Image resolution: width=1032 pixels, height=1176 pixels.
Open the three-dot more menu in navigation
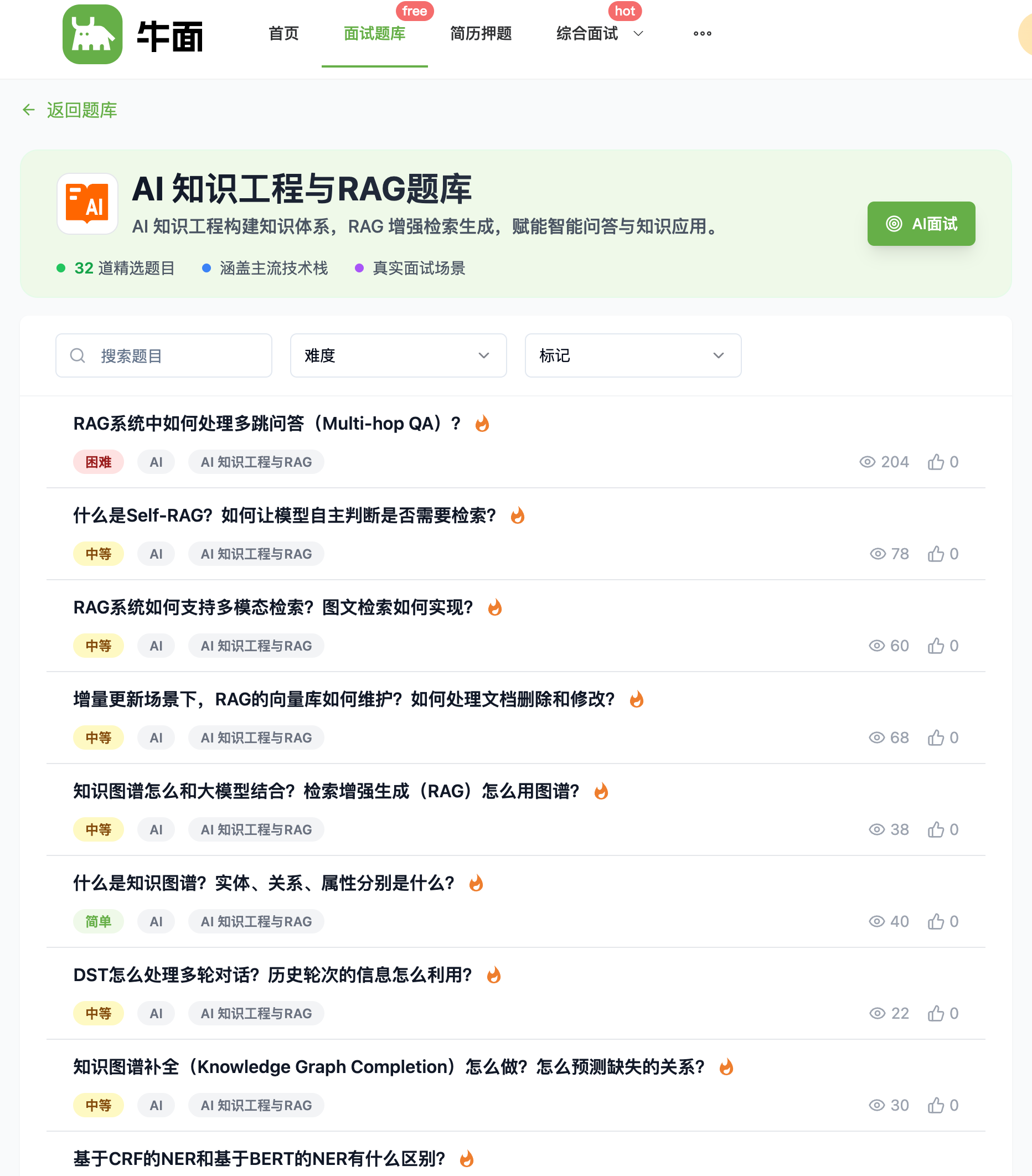702,33
